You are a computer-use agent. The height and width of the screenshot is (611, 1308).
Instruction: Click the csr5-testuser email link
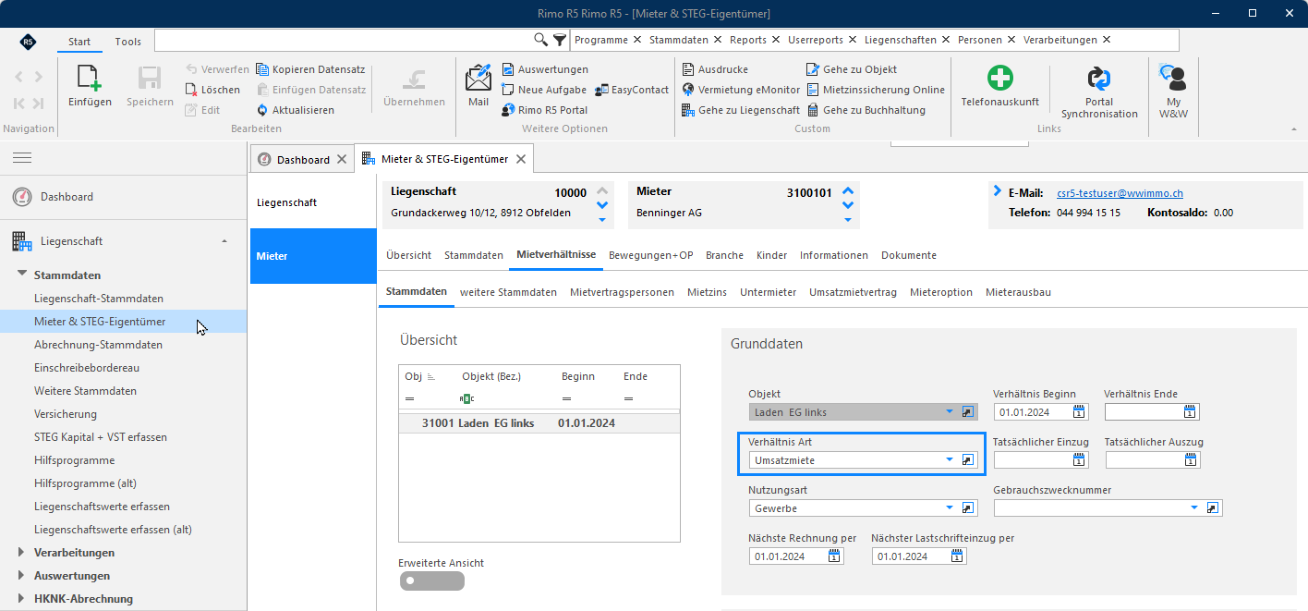pyautogui.click(x=1119, y=193)
